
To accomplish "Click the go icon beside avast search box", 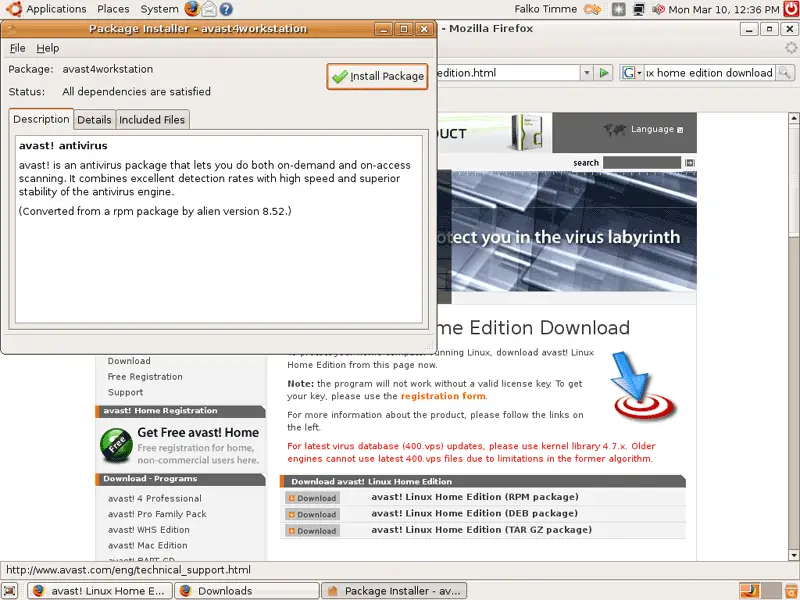I will point(689,163).
